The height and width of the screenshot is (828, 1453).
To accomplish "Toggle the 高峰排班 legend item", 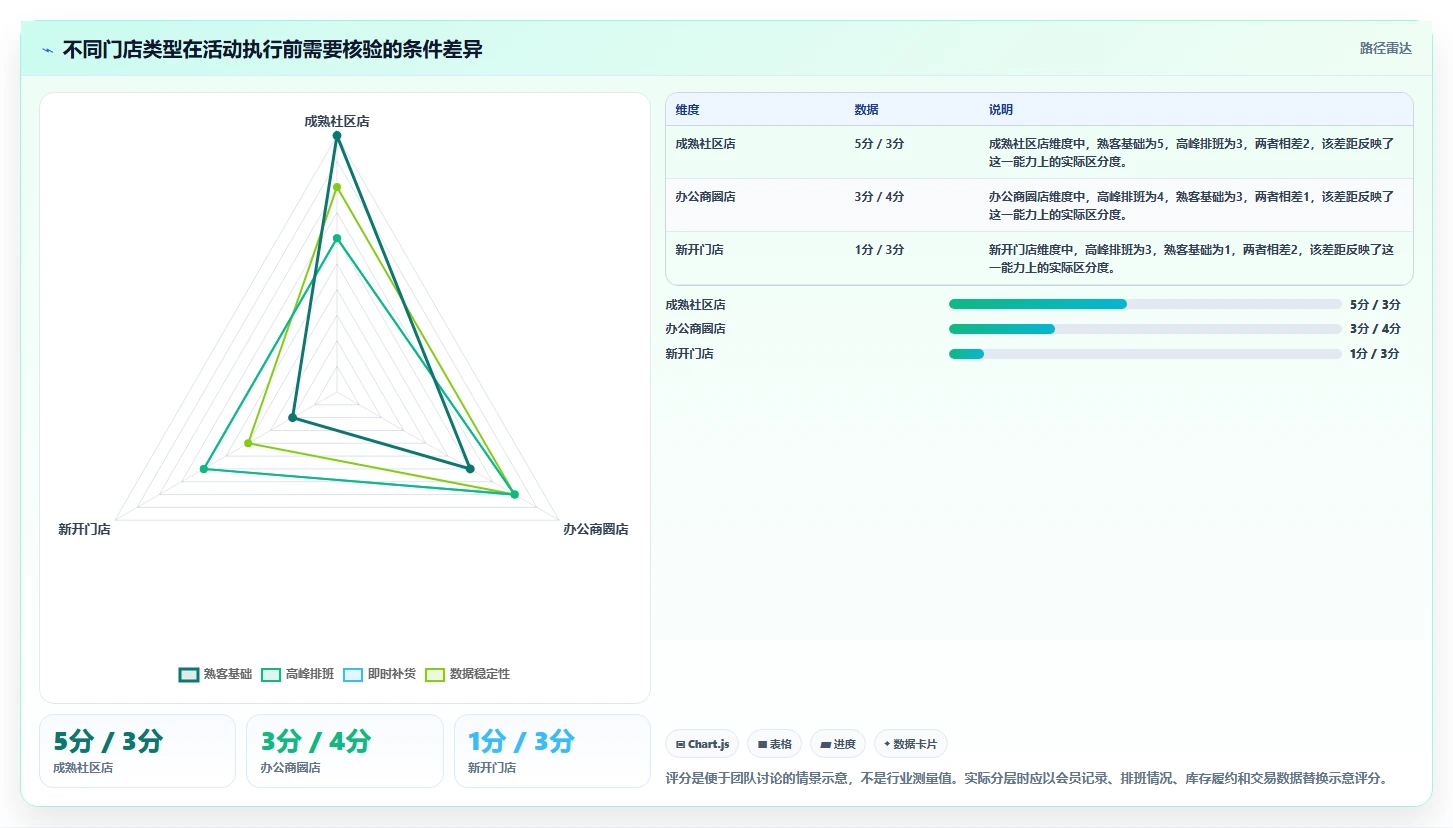I will 297,674.
